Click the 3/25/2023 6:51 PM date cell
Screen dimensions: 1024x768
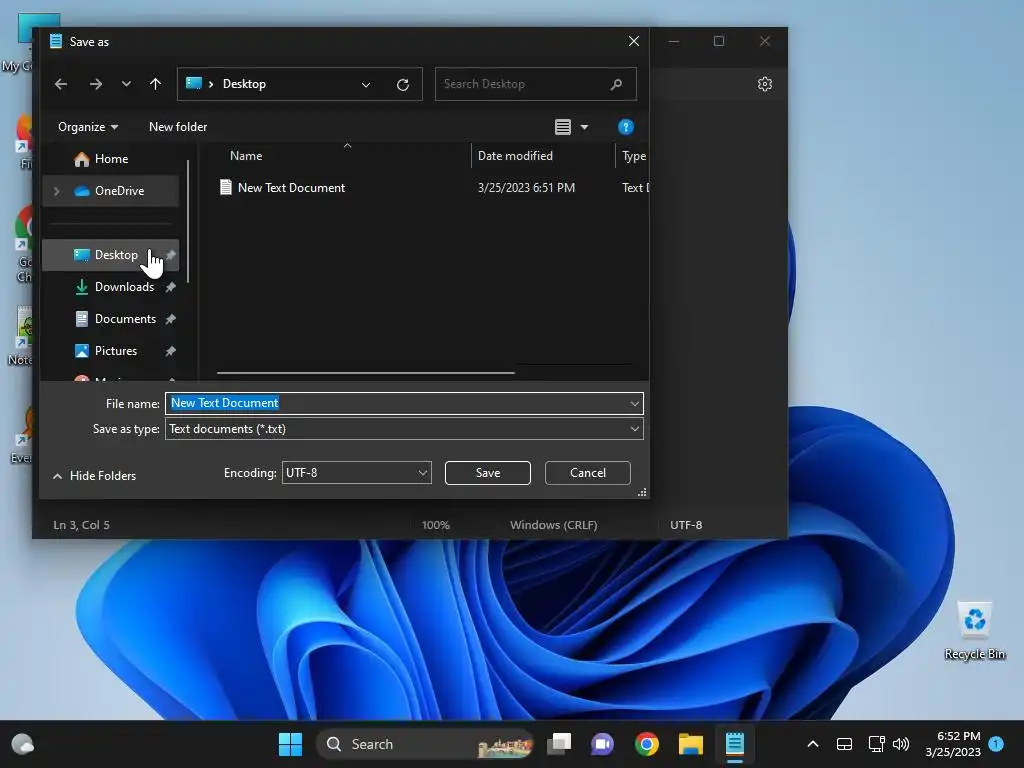[x=526, y=188]
